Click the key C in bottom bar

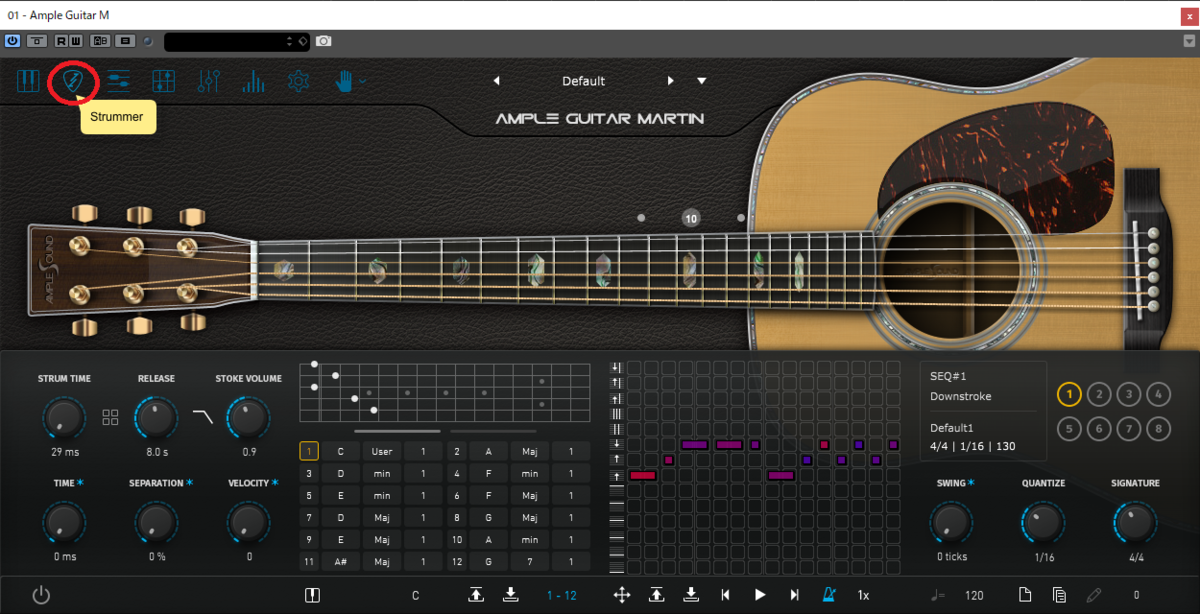click(415, 595)
